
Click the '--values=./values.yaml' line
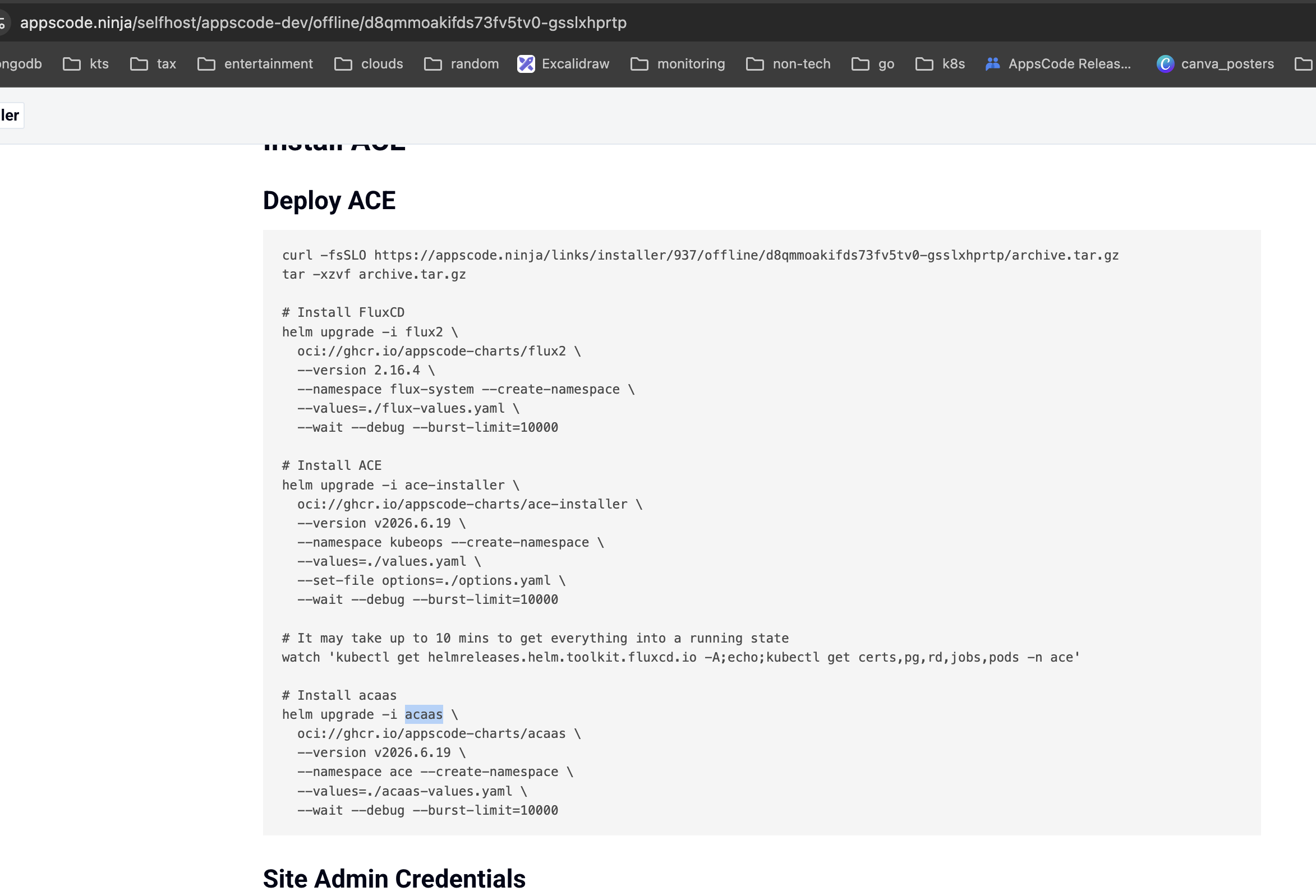point(389,561)
